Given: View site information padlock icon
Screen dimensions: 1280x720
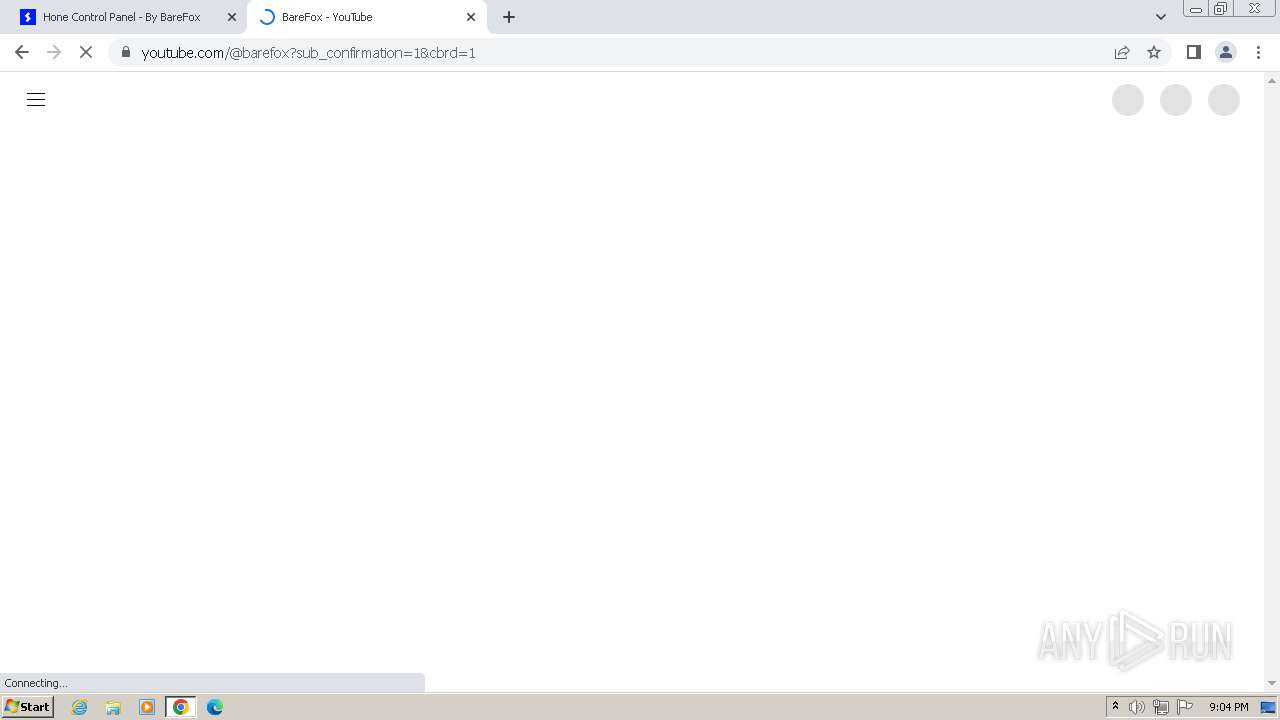Looking at the screenshot, I should pos(126,52).
